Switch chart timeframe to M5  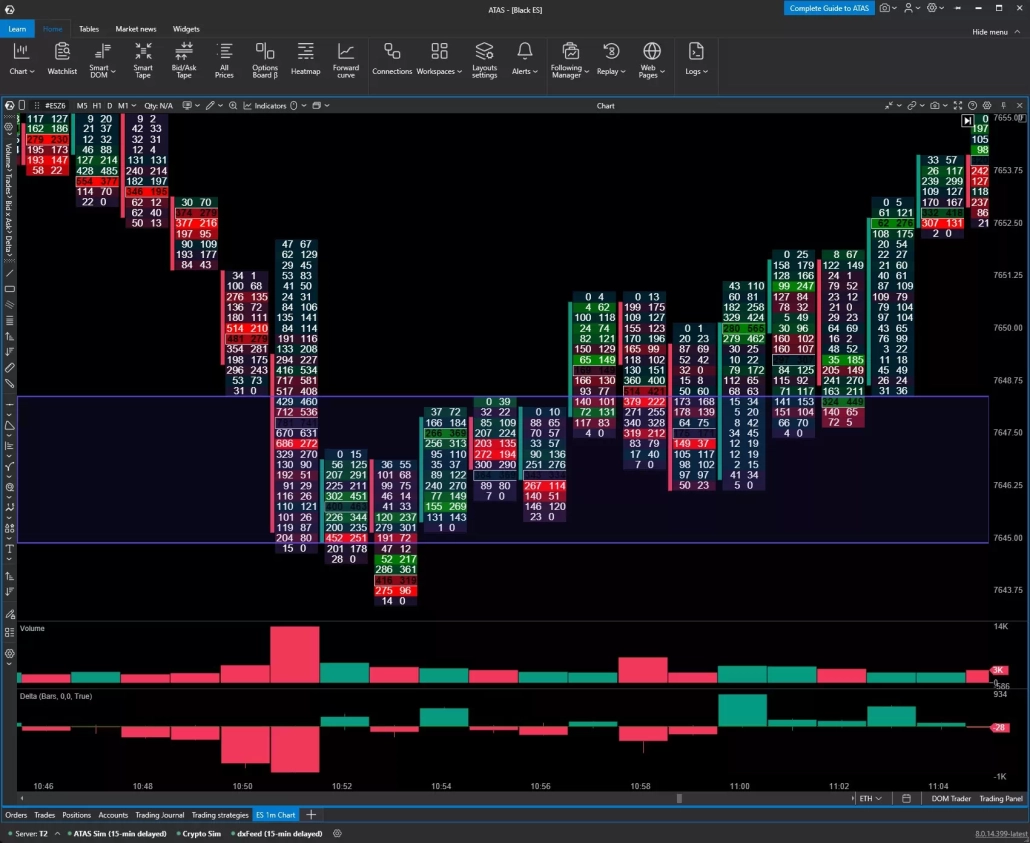81,105
